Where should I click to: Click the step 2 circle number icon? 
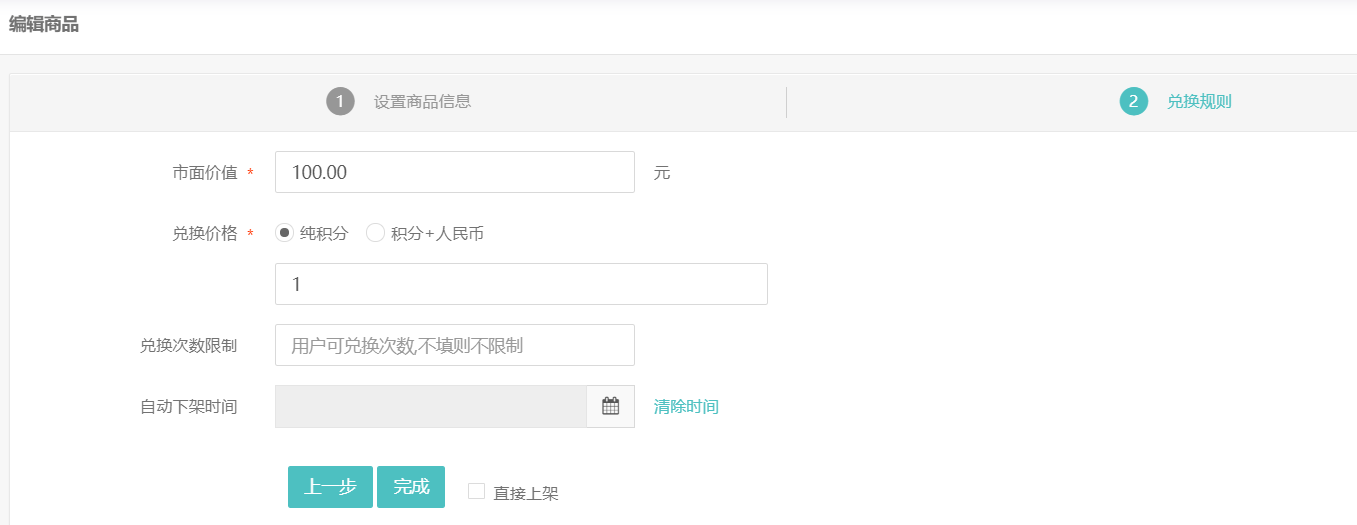[x=1133, y=101]
